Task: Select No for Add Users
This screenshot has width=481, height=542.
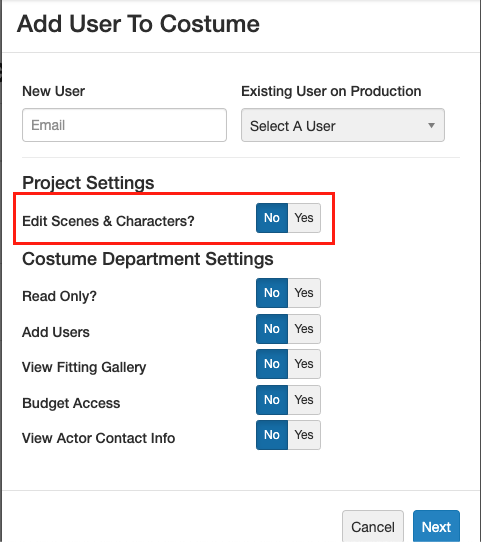Action: 272,329
